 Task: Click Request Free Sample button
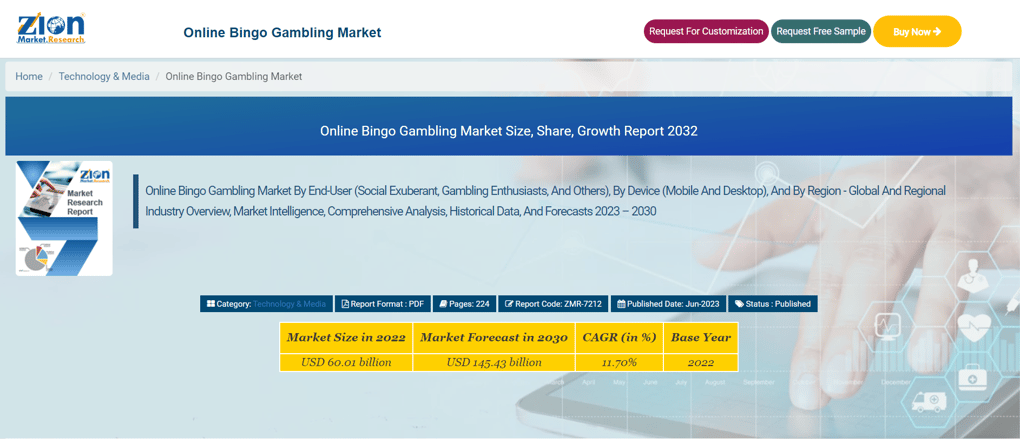click(x=820, y=31)
